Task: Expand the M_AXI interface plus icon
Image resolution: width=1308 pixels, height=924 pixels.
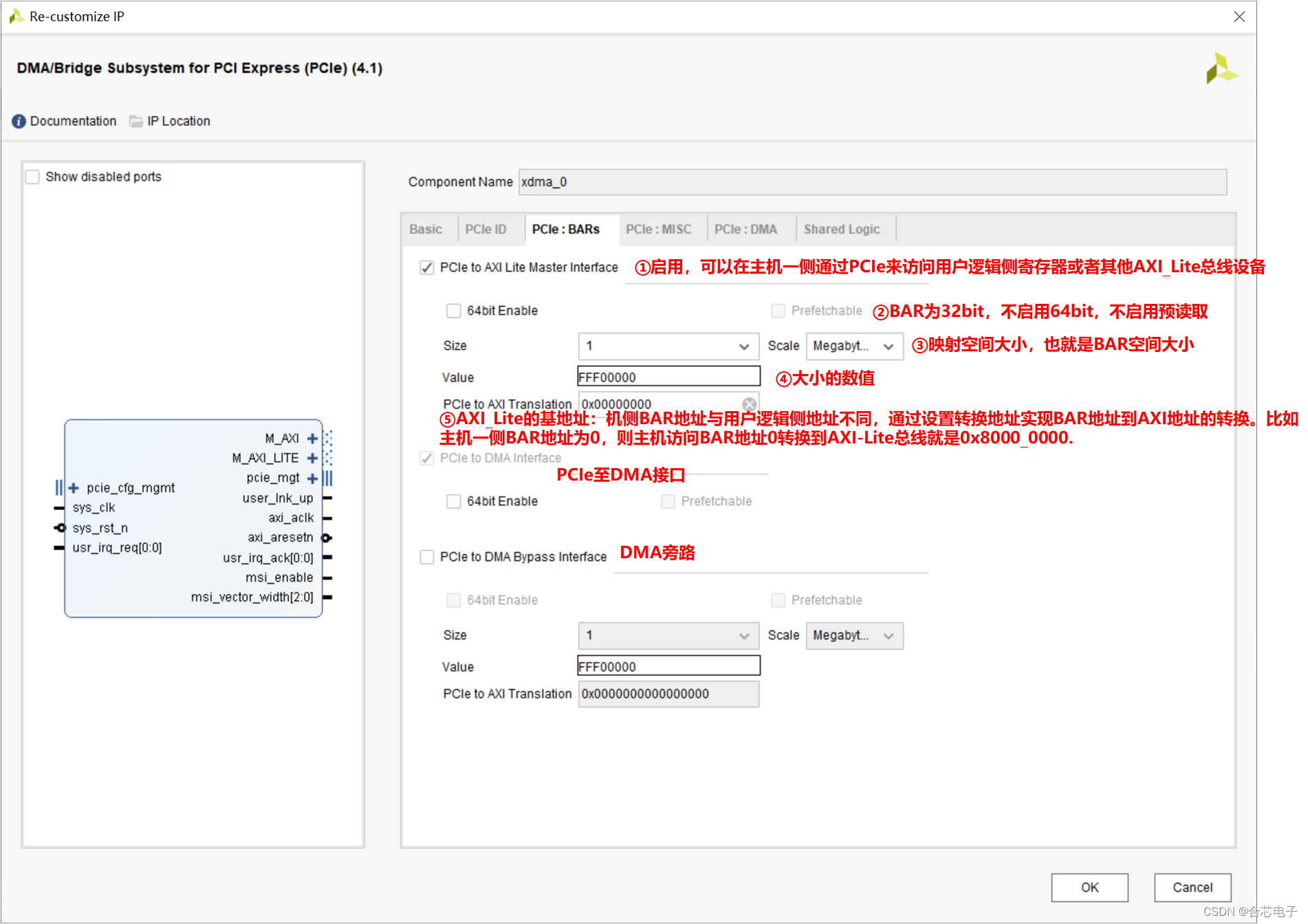Action: 312,439
